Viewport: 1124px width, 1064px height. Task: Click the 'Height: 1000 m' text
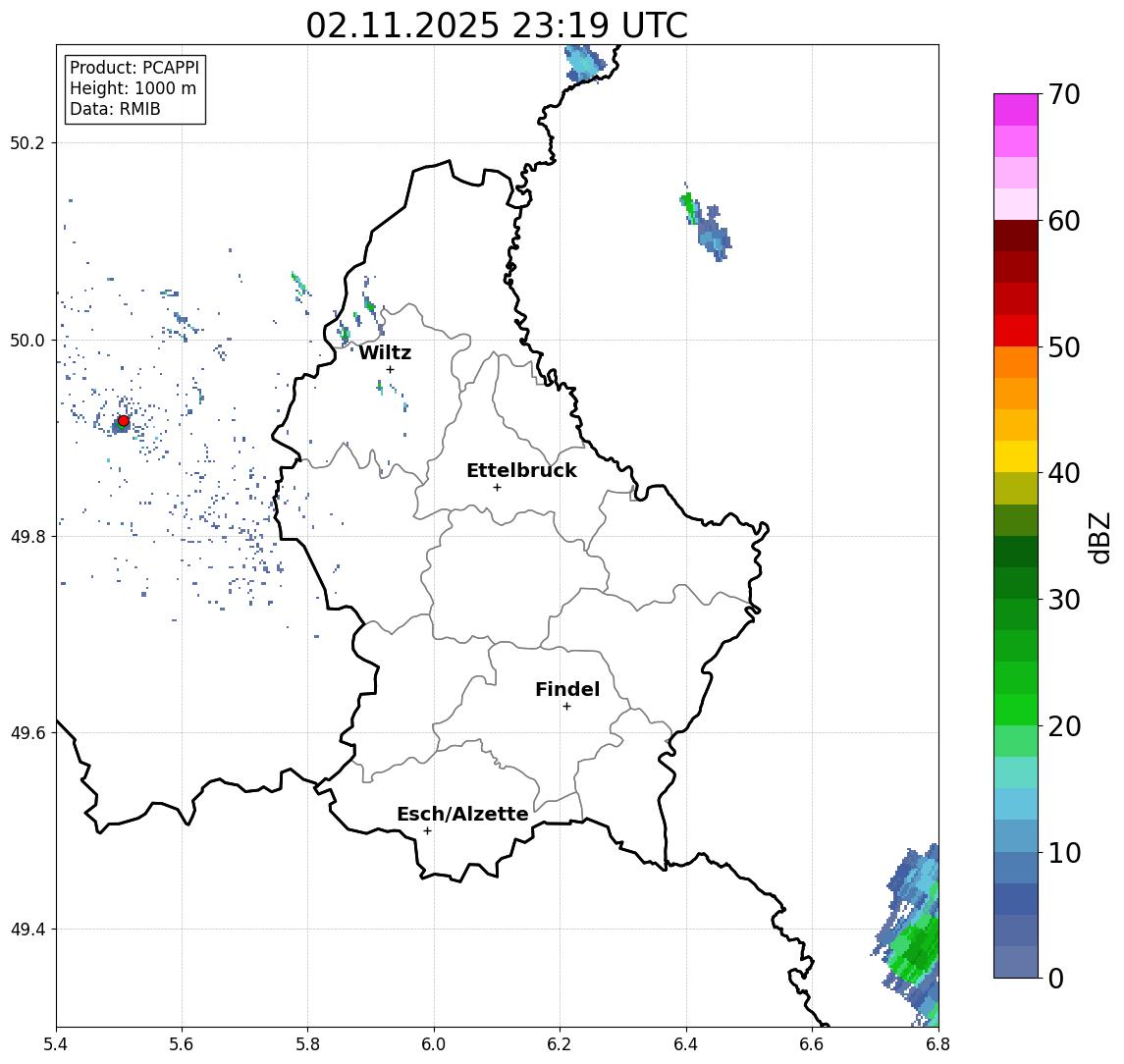[x=133, y=88]
